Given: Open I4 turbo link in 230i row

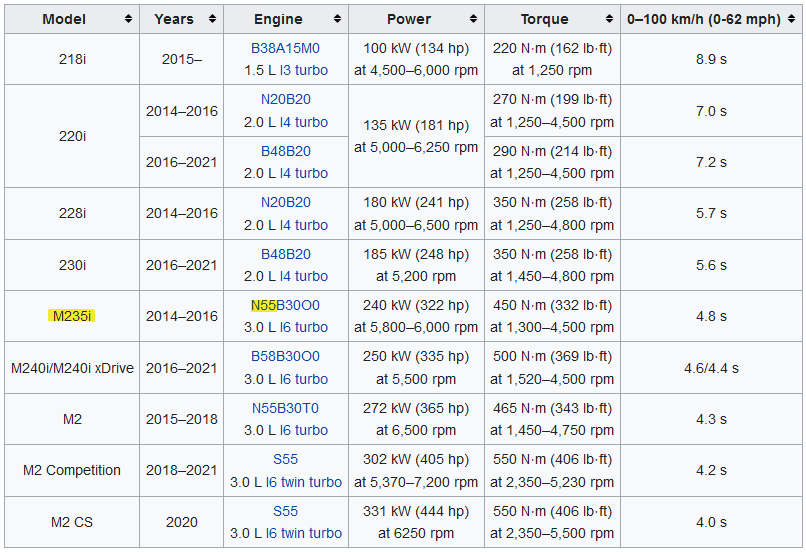Looking at the screenshot, I should tap(304, 276).
